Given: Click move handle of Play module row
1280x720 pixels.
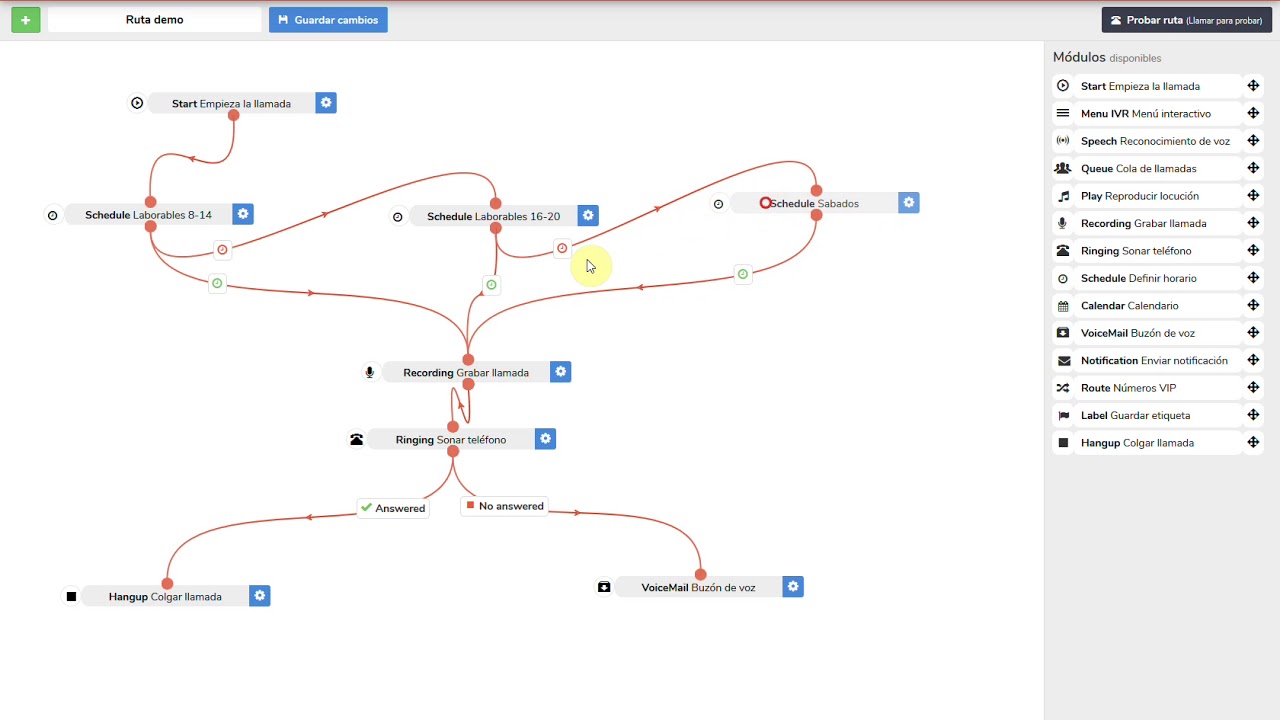Looking at the screenshot, I should pyautogui.click(x=1253, y=196).
